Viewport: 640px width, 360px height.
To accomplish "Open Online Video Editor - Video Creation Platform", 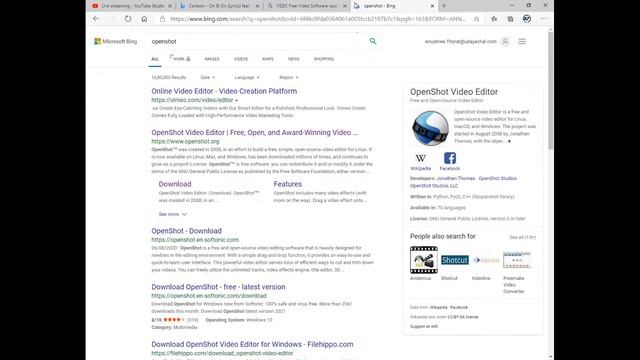I will 224,91.
